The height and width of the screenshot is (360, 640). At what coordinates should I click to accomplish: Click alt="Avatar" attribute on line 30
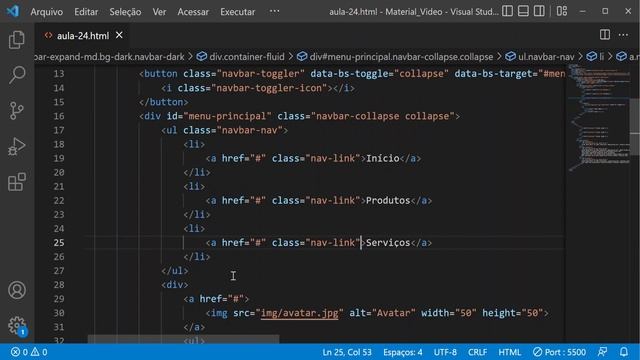point(382,313)
